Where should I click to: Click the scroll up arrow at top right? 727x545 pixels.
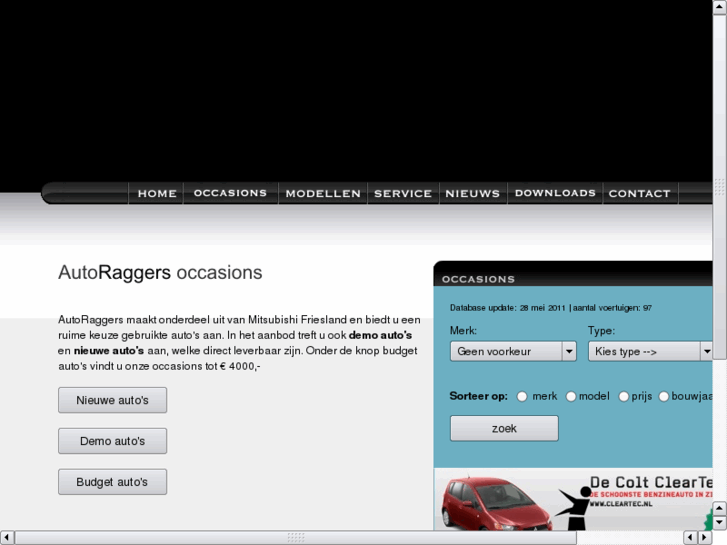(719, 7)
